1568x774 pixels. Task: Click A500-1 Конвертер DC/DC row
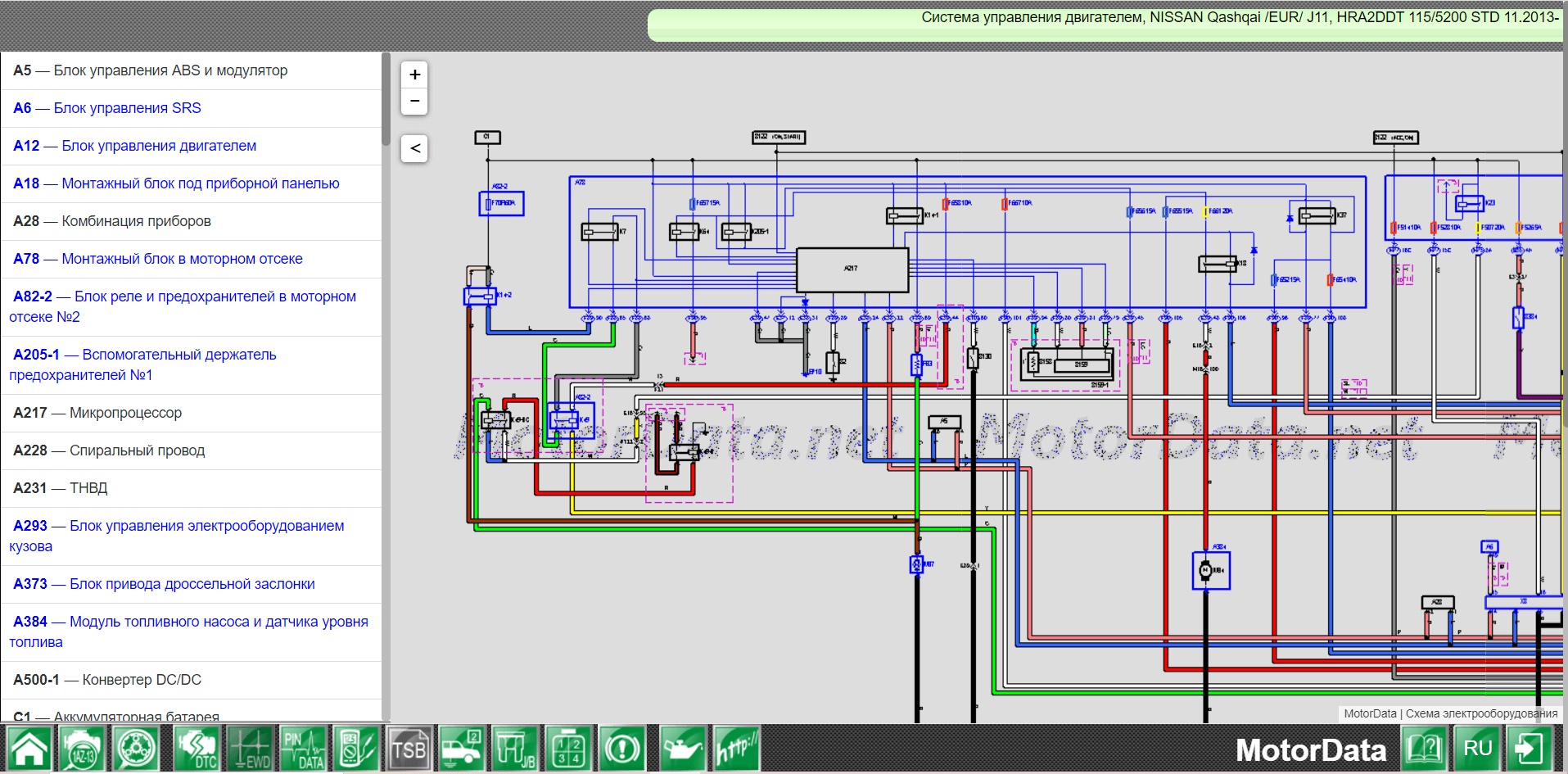(191, 680)
